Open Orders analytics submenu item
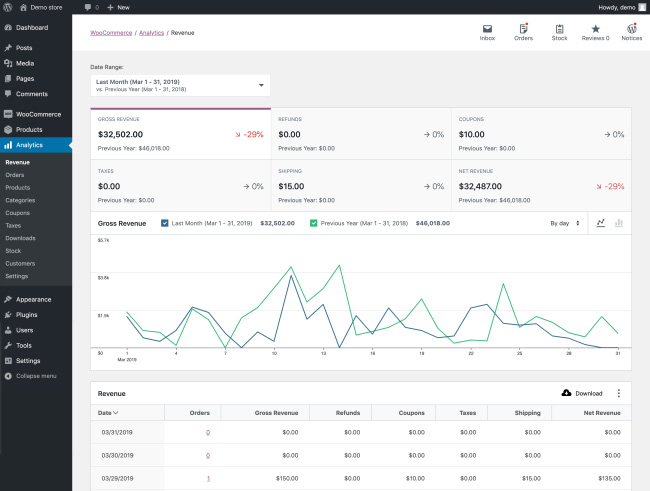The height and width of the screenshot is (491, 650). [15, 175]
